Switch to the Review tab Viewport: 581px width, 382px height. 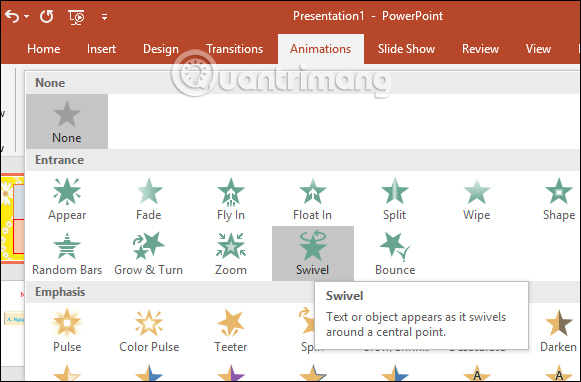[x=481, y=49]
